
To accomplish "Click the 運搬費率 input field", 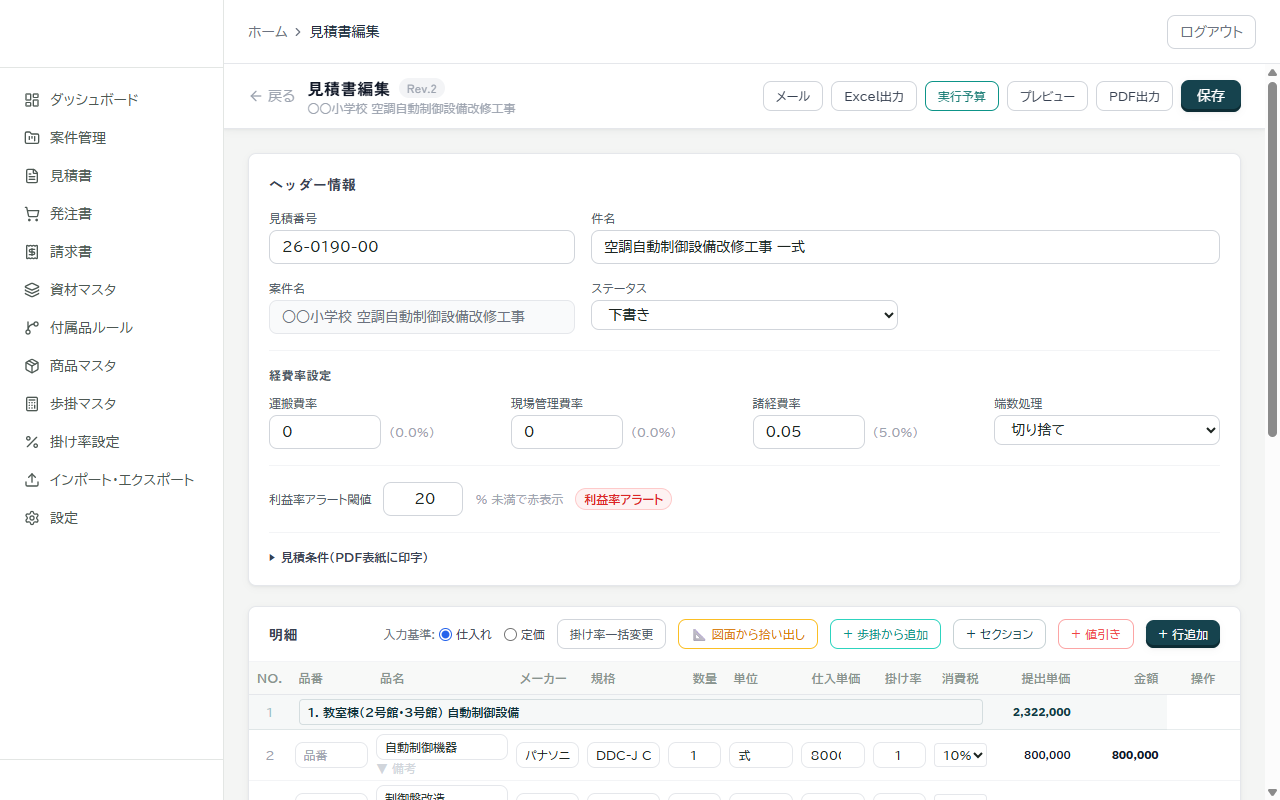I will click(325, 432).
